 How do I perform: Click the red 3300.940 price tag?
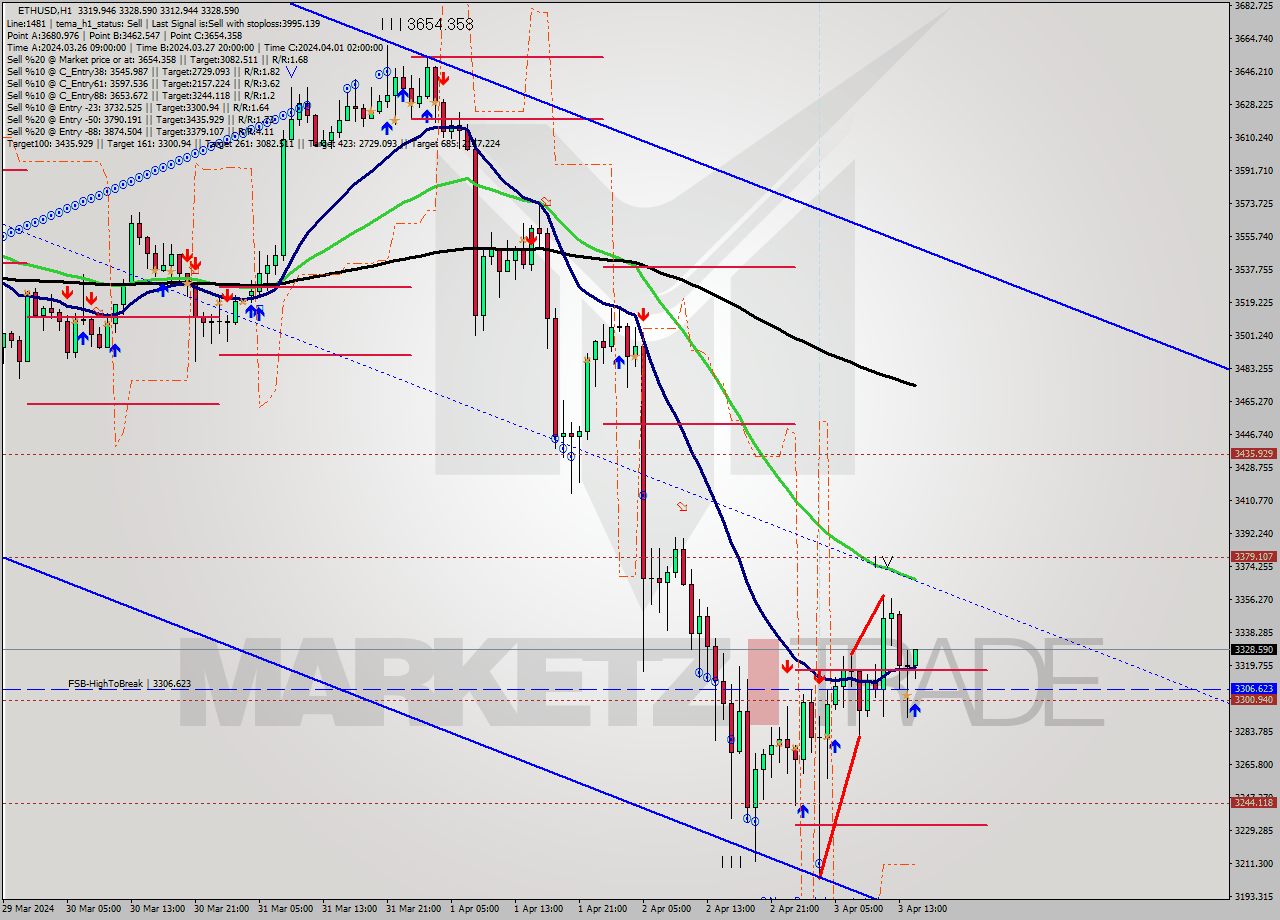point(1254,699)
